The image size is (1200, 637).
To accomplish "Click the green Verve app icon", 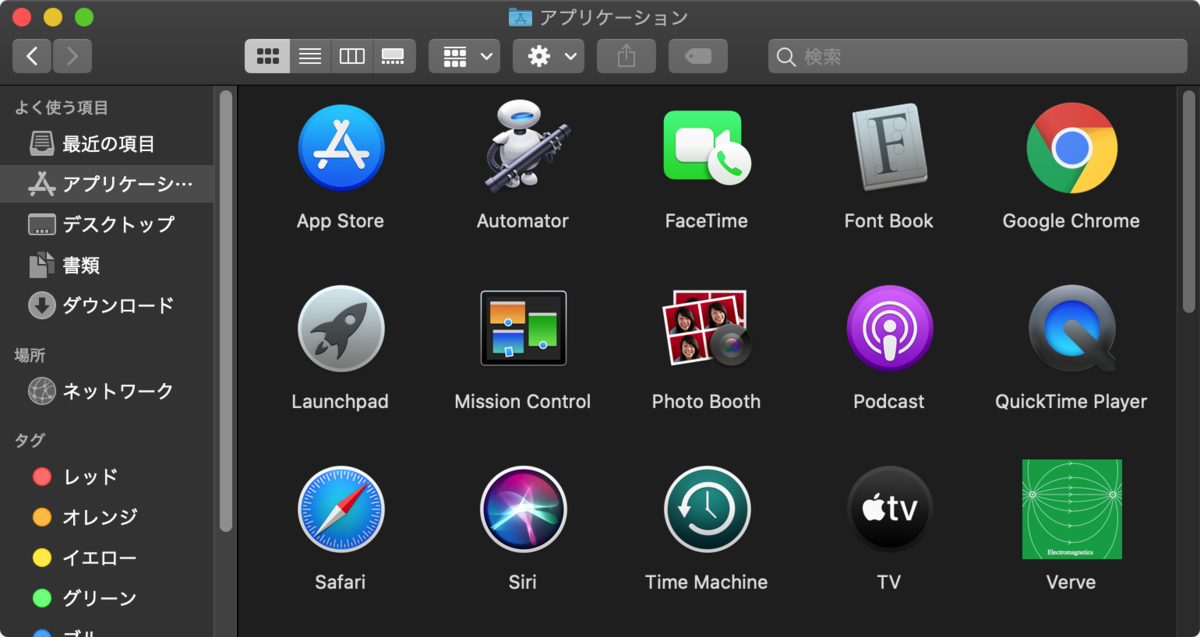I will point(1071,509).
